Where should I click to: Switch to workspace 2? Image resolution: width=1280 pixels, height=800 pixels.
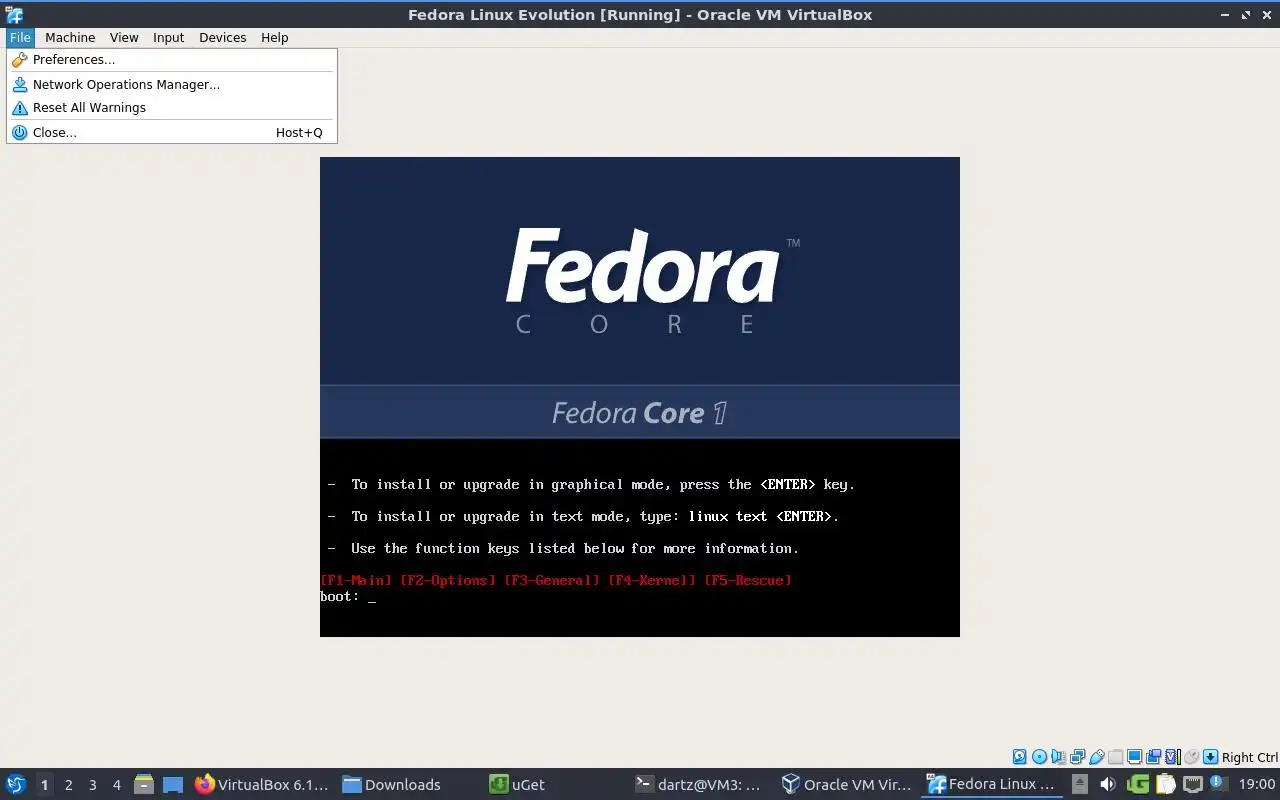tap(68, 784)
